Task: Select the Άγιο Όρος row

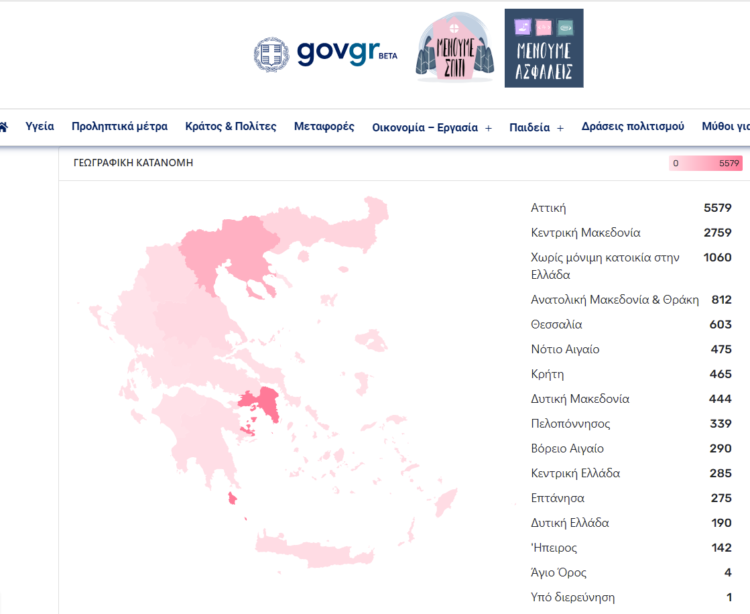Action: click(631, 572)
